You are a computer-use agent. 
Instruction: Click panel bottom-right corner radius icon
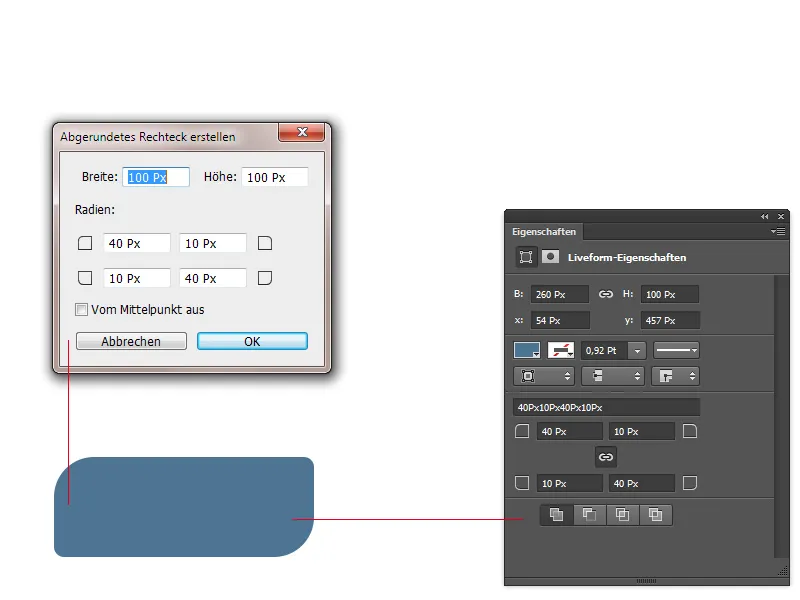690,483
